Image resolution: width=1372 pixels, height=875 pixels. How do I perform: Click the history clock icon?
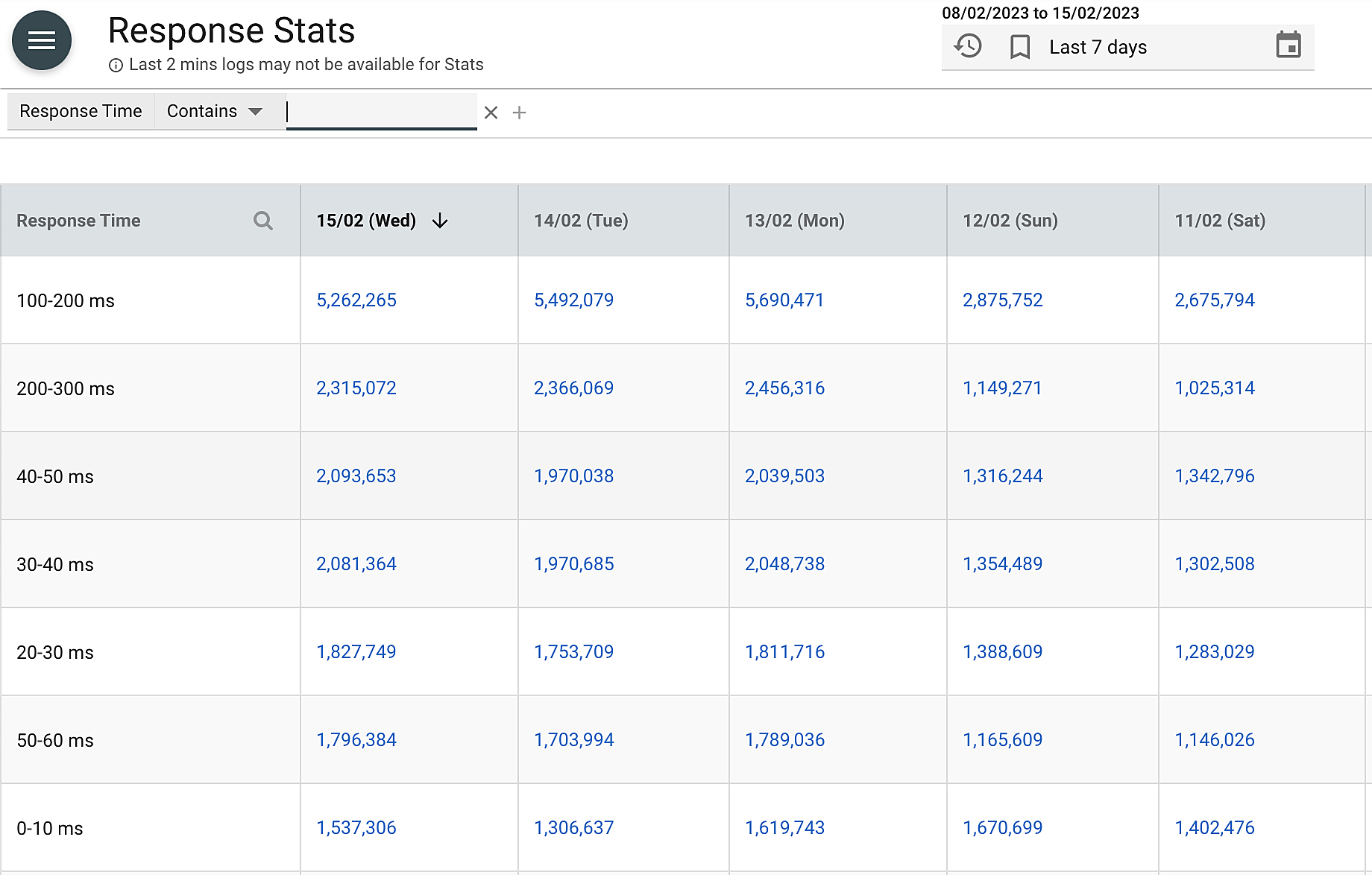968,46
